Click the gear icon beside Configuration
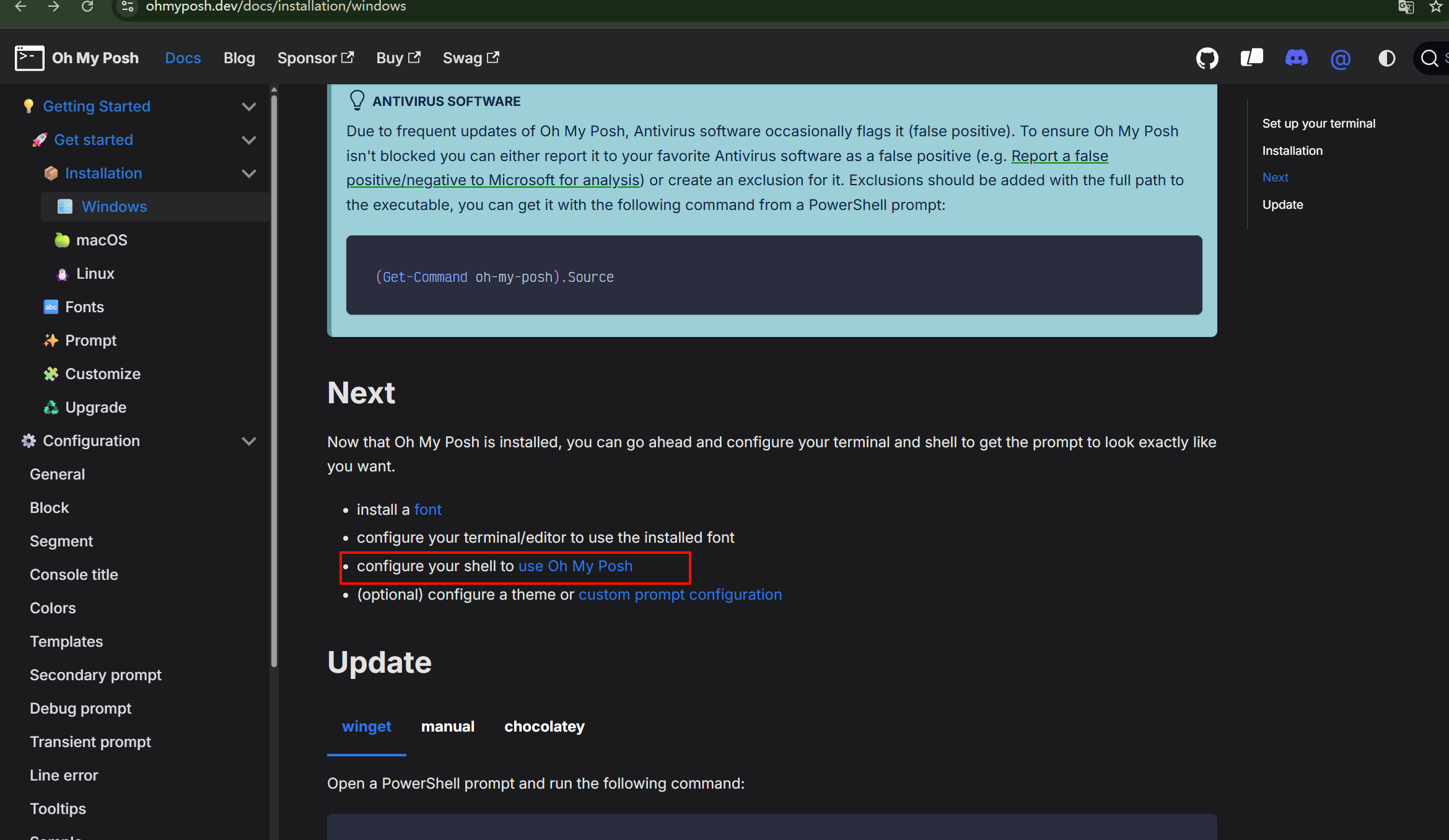 click(28, 440)
